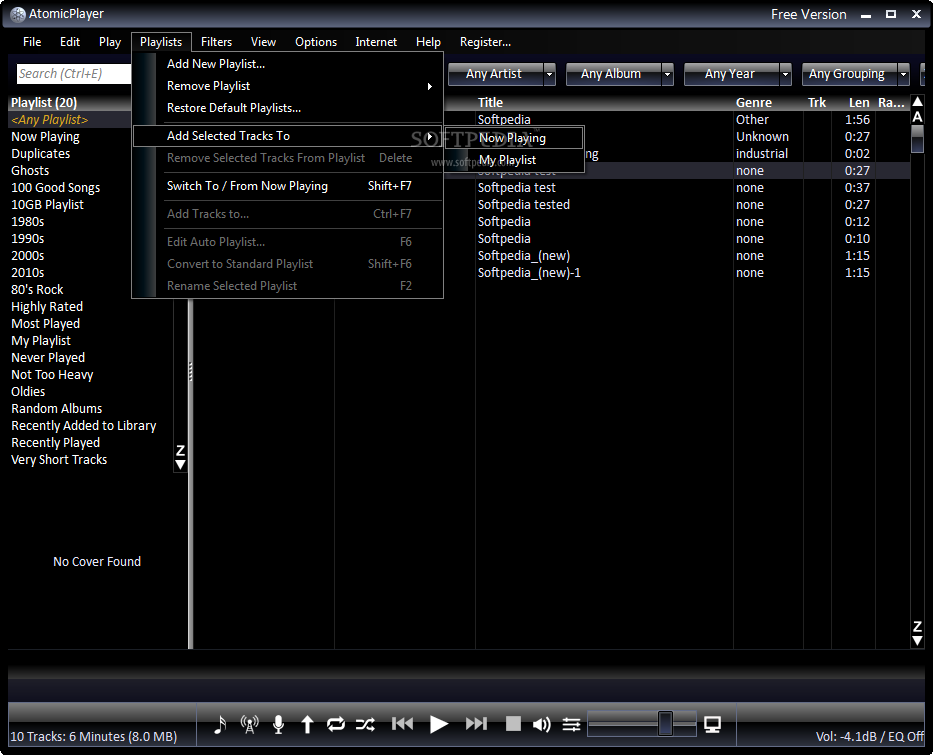Select the Softpedia_(new)-1 track
The height and width of the screenshot is (755, 933).
(x=529, y=273)
